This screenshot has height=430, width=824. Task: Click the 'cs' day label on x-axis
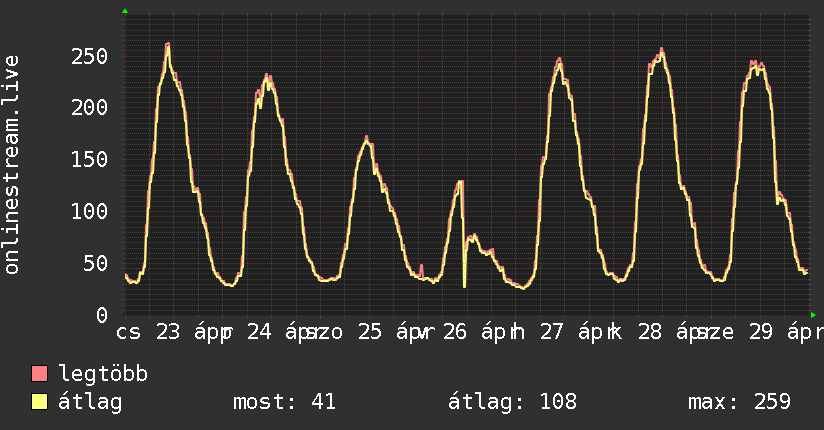click(129, 333)
